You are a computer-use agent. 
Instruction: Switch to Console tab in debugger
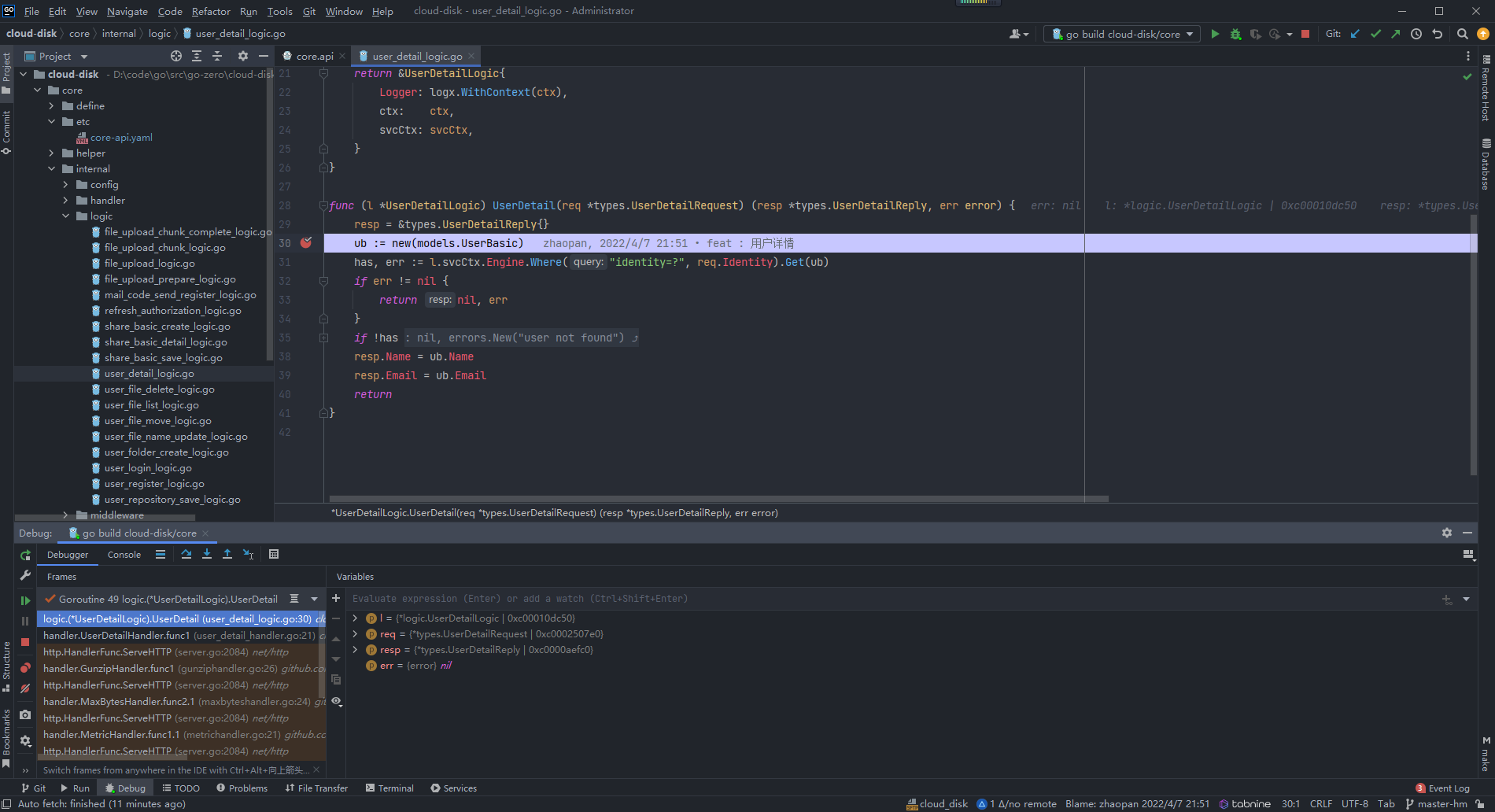(124, 555)
